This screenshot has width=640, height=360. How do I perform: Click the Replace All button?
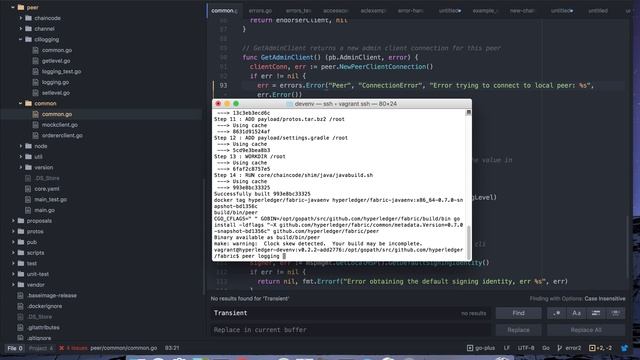(x=586, y=330)
